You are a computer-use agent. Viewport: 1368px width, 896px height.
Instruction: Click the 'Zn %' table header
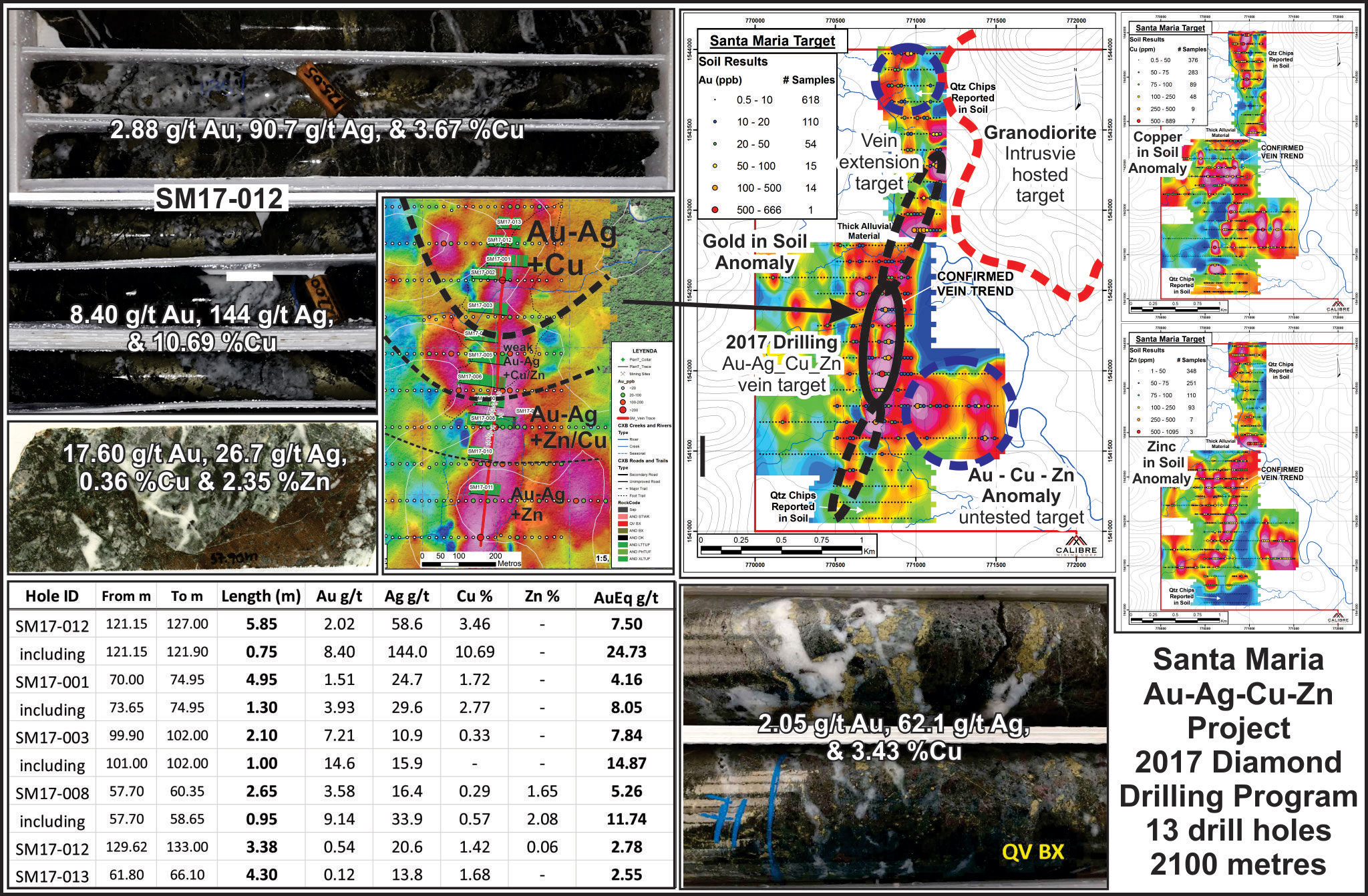click(x=542, y=596)
